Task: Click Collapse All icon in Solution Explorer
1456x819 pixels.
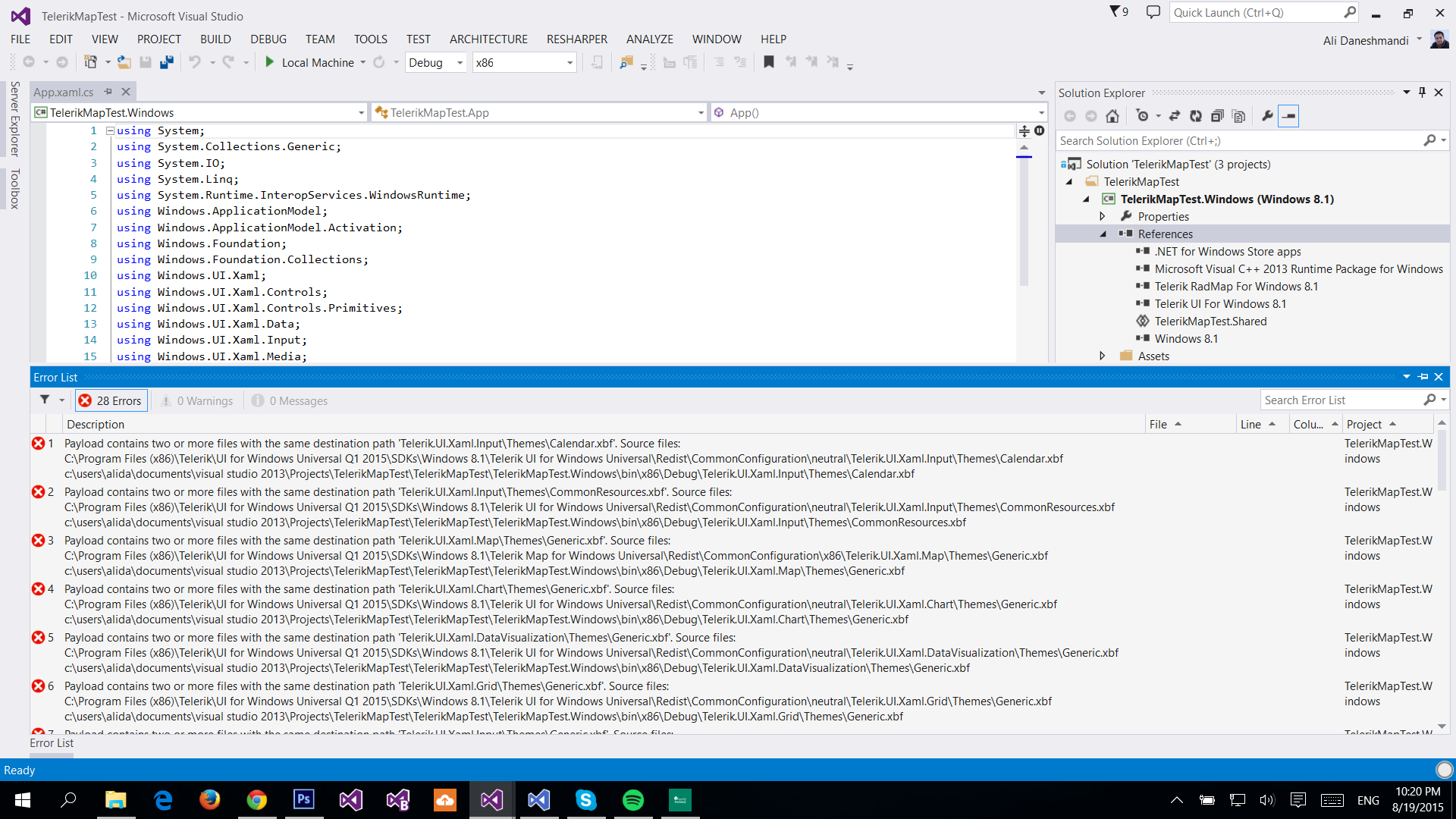Action: (x=1217, y=116)
